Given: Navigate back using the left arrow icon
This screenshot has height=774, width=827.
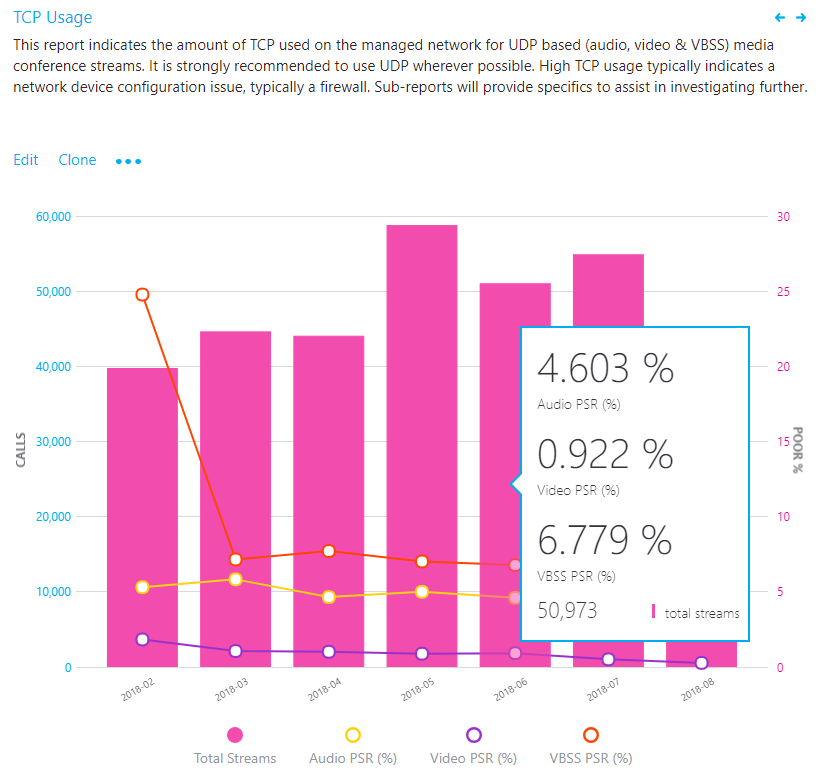Looking at the screenshot, I should point(779,17).
